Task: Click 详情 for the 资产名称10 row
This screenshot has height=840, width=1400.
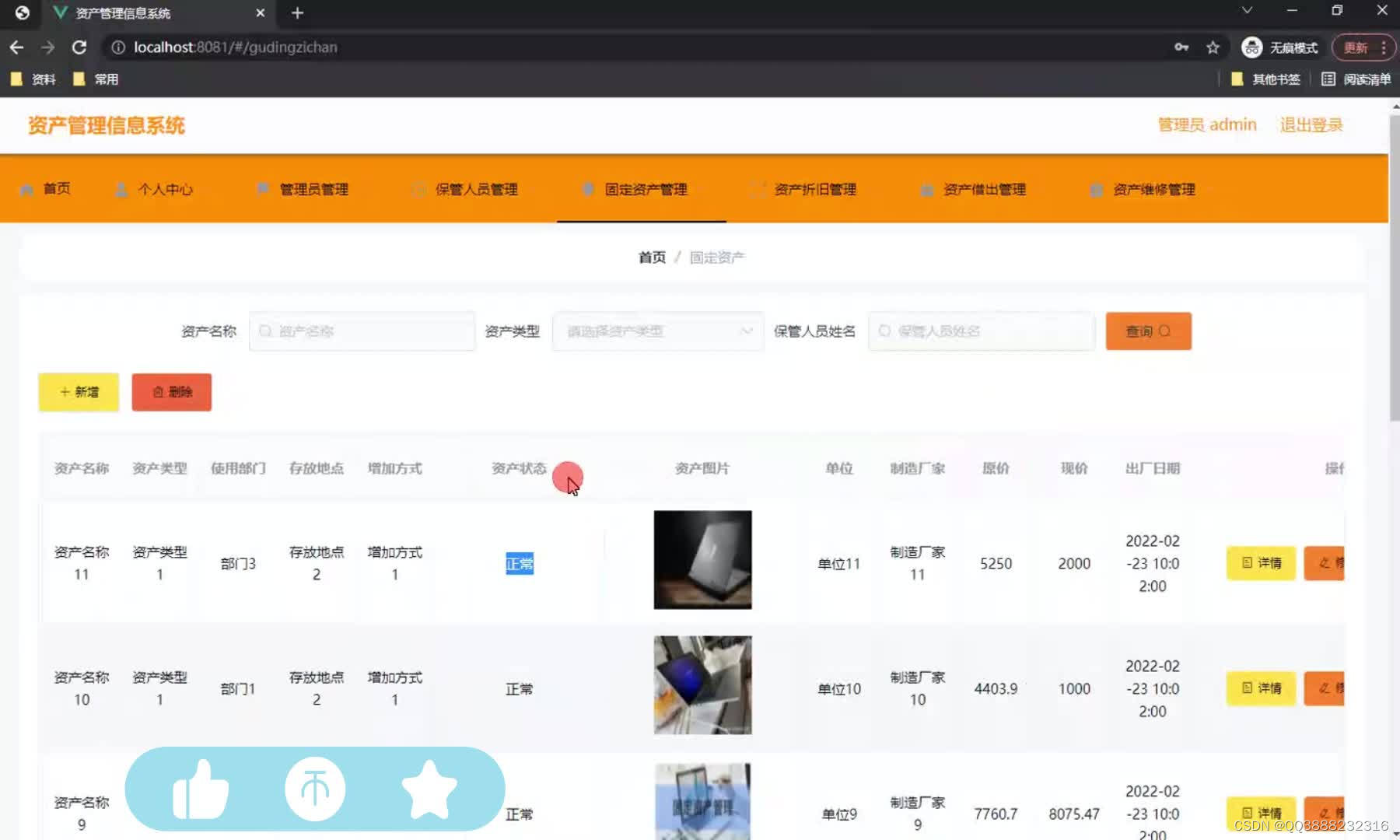Action: (x=1261, y=688)
